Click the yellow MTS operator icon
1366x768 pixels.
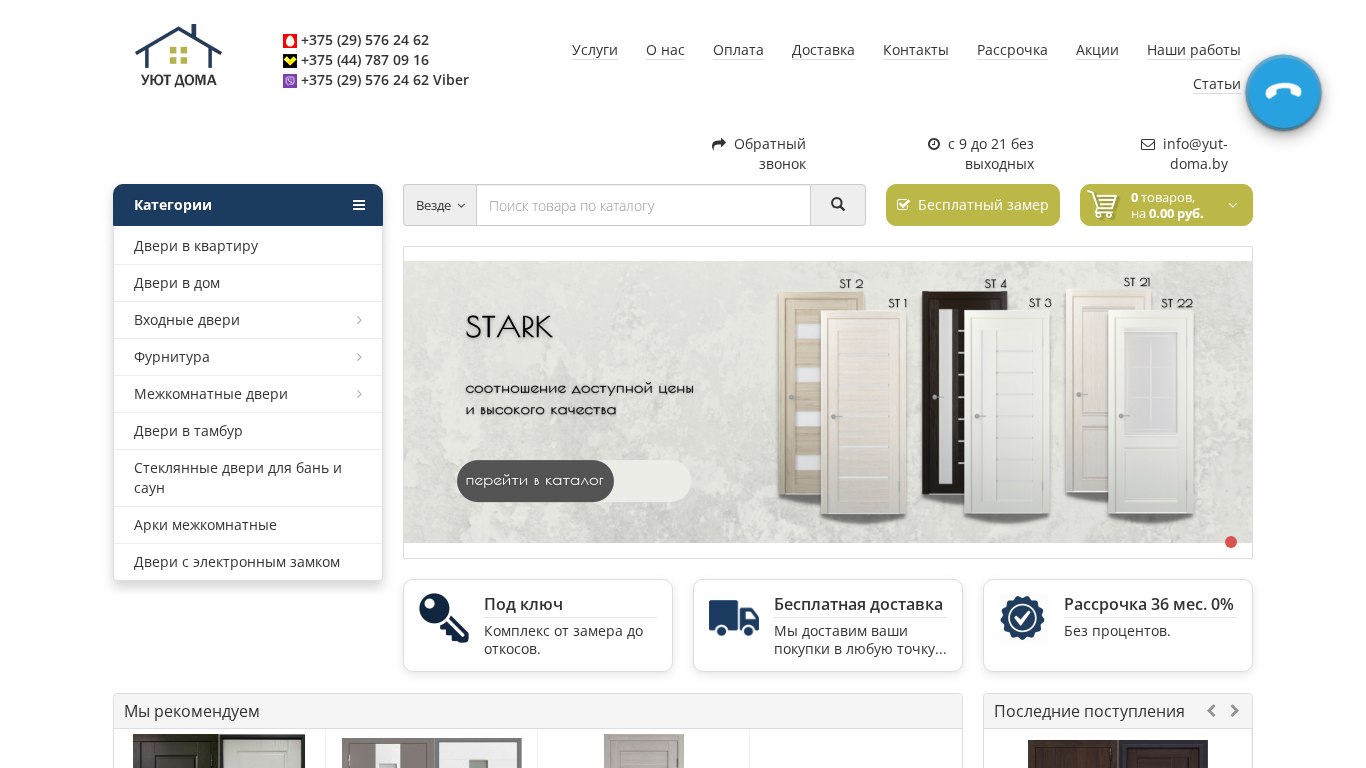click(290, 61)
